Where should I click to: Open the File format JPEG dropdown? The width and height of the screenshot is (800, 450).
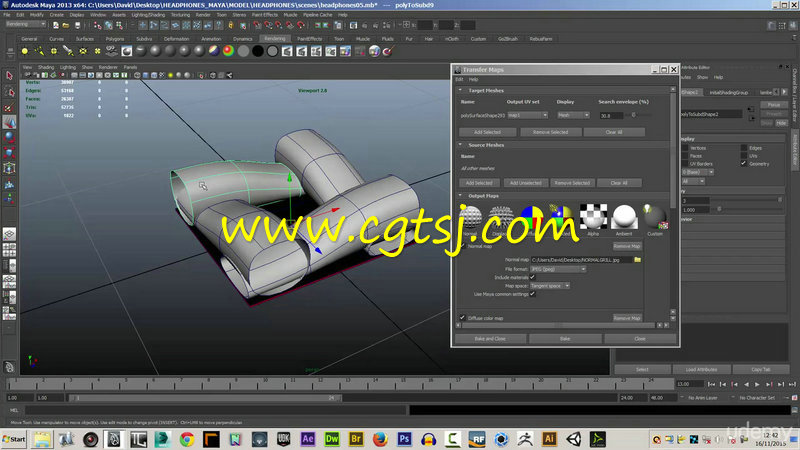(558, 269)
